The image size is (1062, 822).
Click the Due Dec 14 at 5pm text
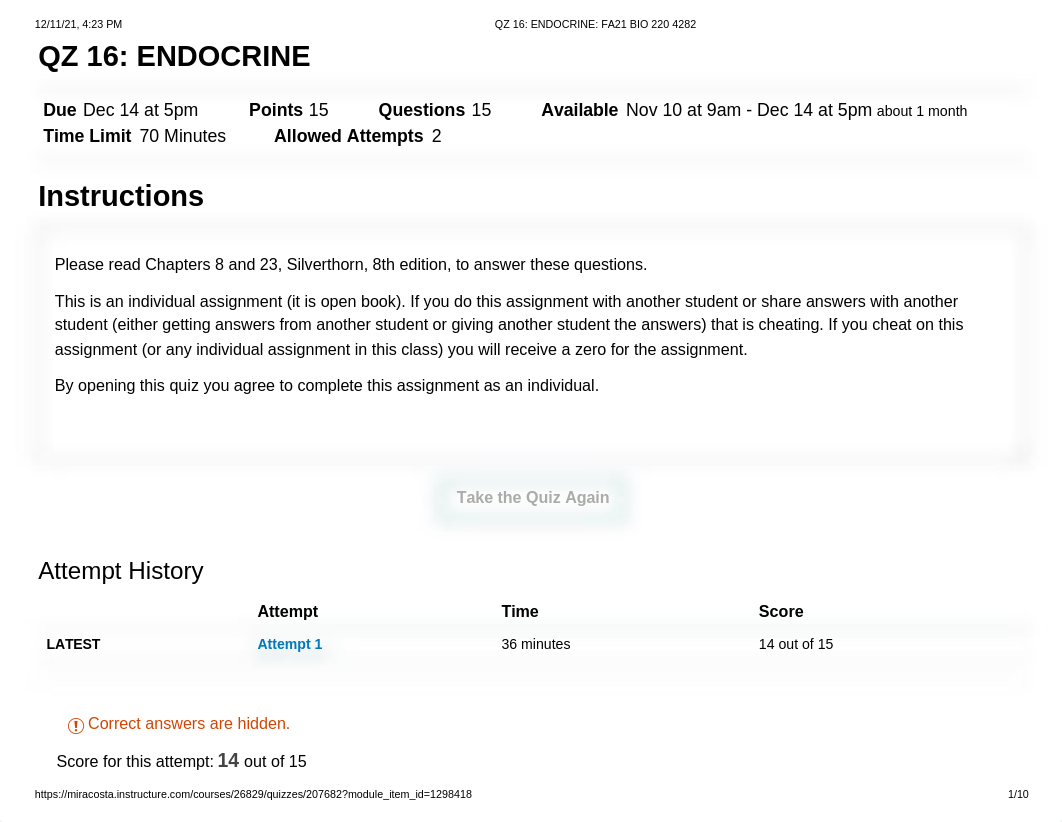pyautogui.click(x=121, y=110)
